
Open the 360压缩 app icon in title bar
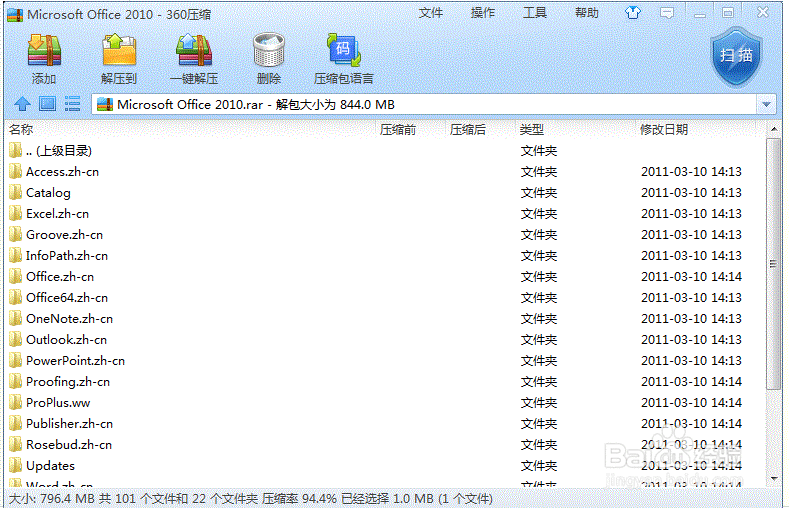click(x=15, y=15)
